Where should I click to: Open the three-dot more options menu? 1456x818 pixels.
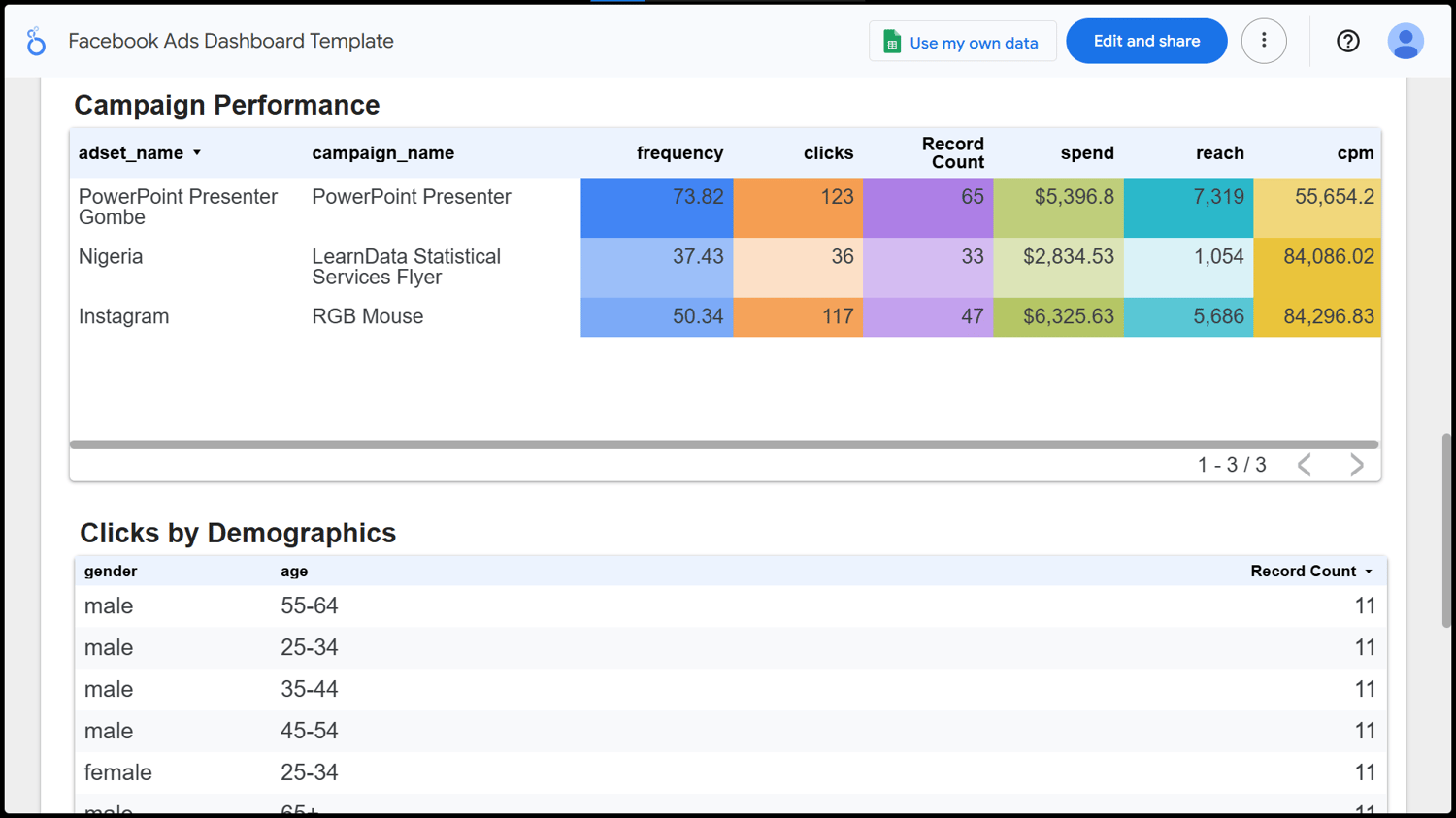pyautogui.click(x=1263, y=41)
